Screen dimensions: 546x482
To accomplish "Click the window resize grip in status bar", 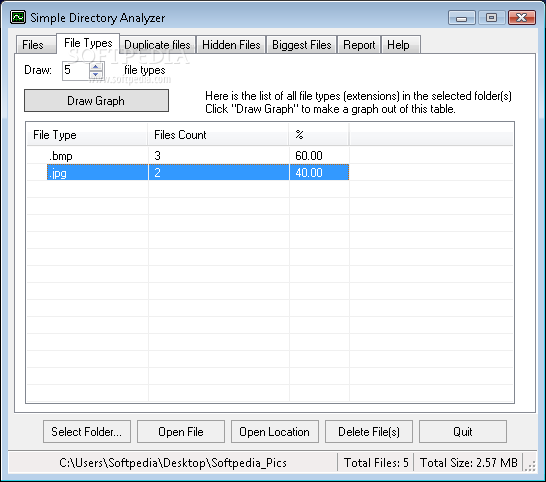I will pyautogui.click(x=530, y=466).
